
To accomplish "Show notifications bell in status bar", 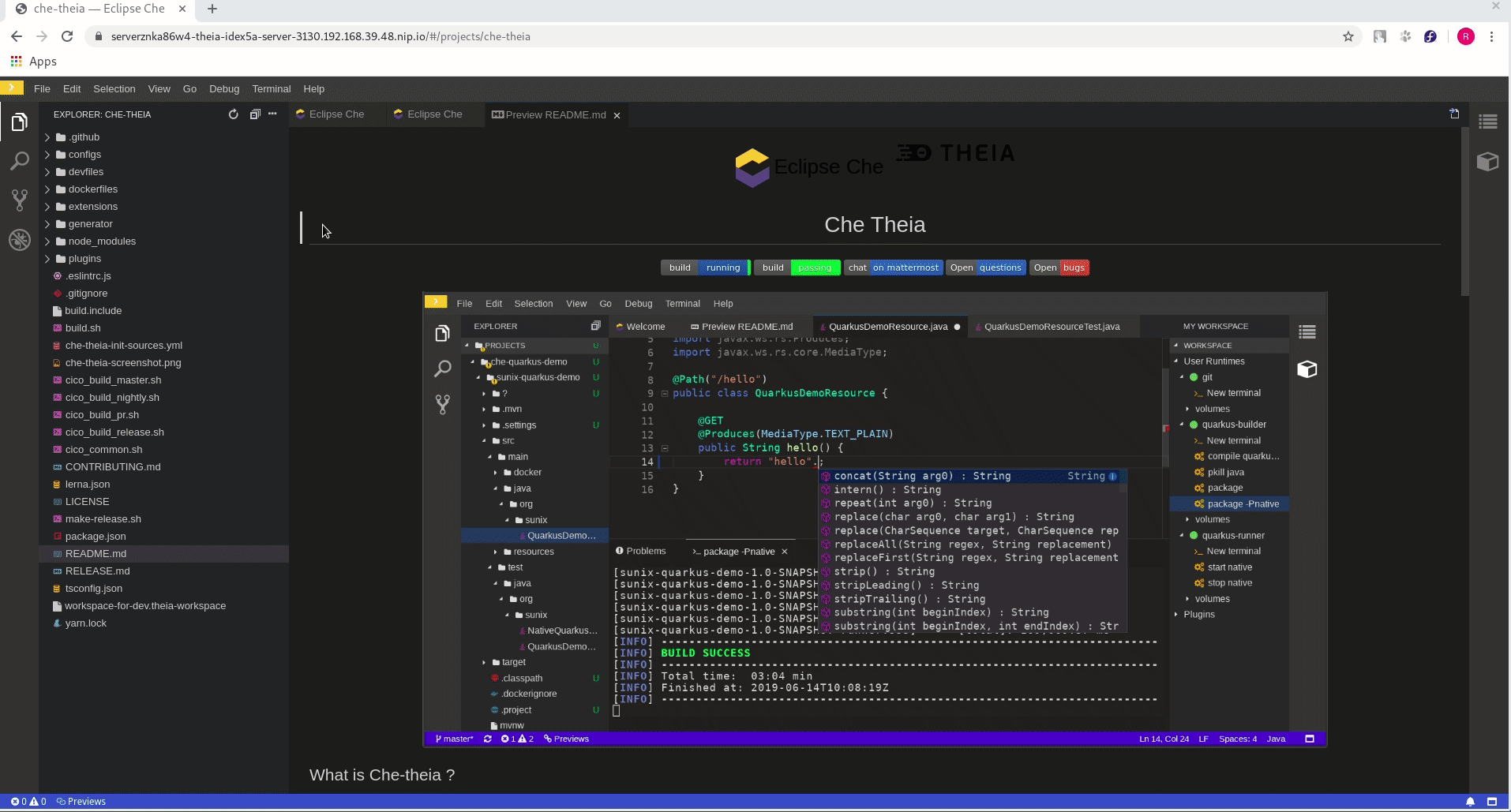I will tap(1470, 802).
